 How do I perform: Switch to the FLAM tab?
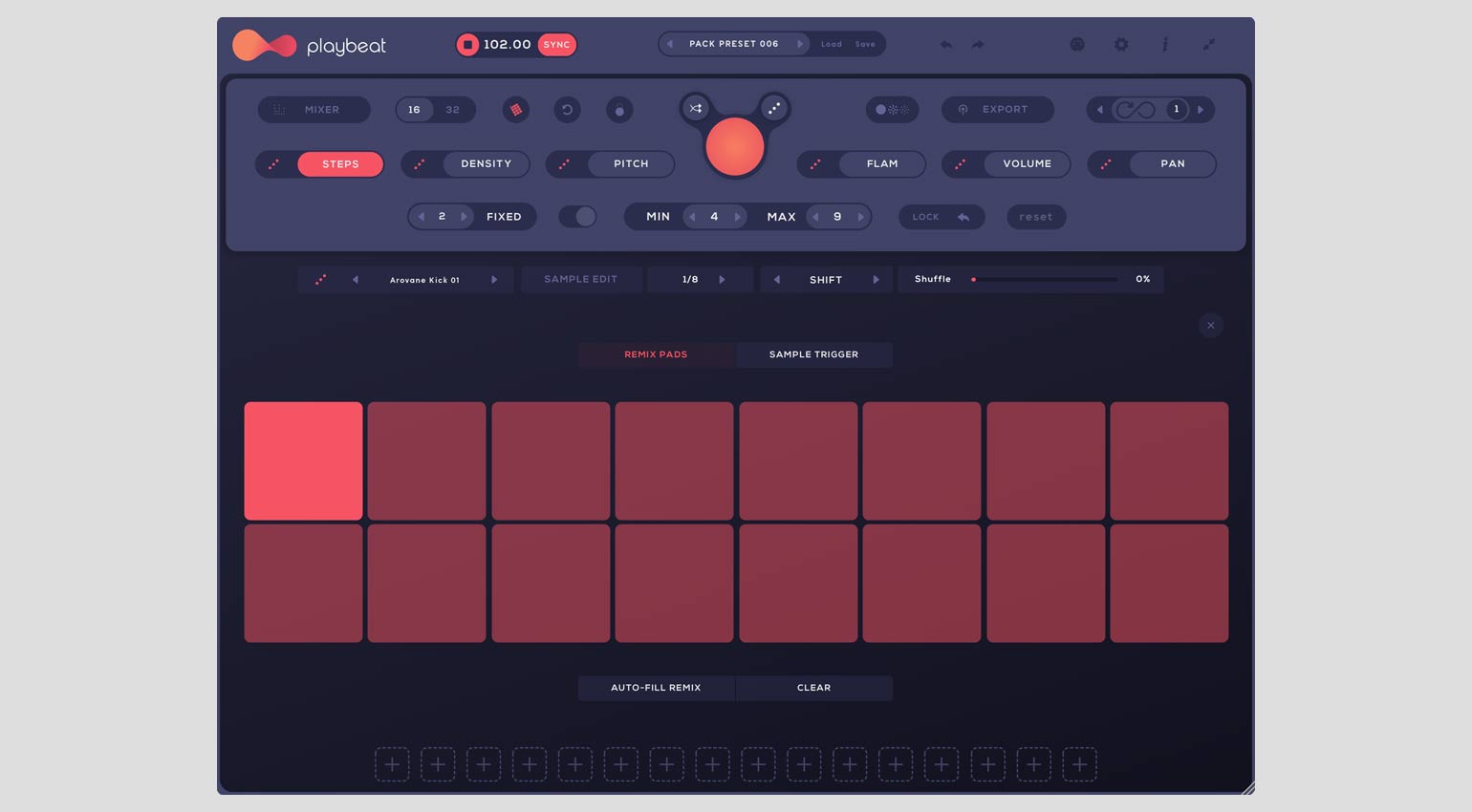(882, 164)
